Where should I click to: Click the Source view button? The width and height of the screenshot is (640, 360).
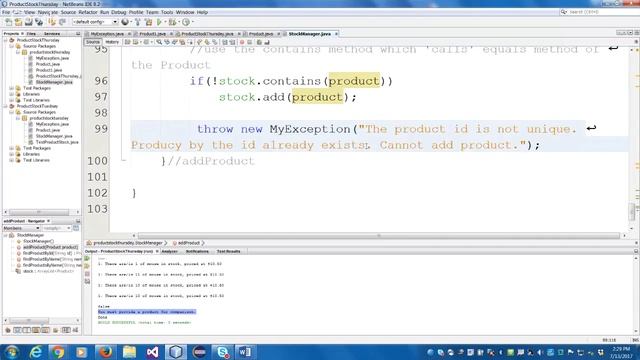pos(93,42)
